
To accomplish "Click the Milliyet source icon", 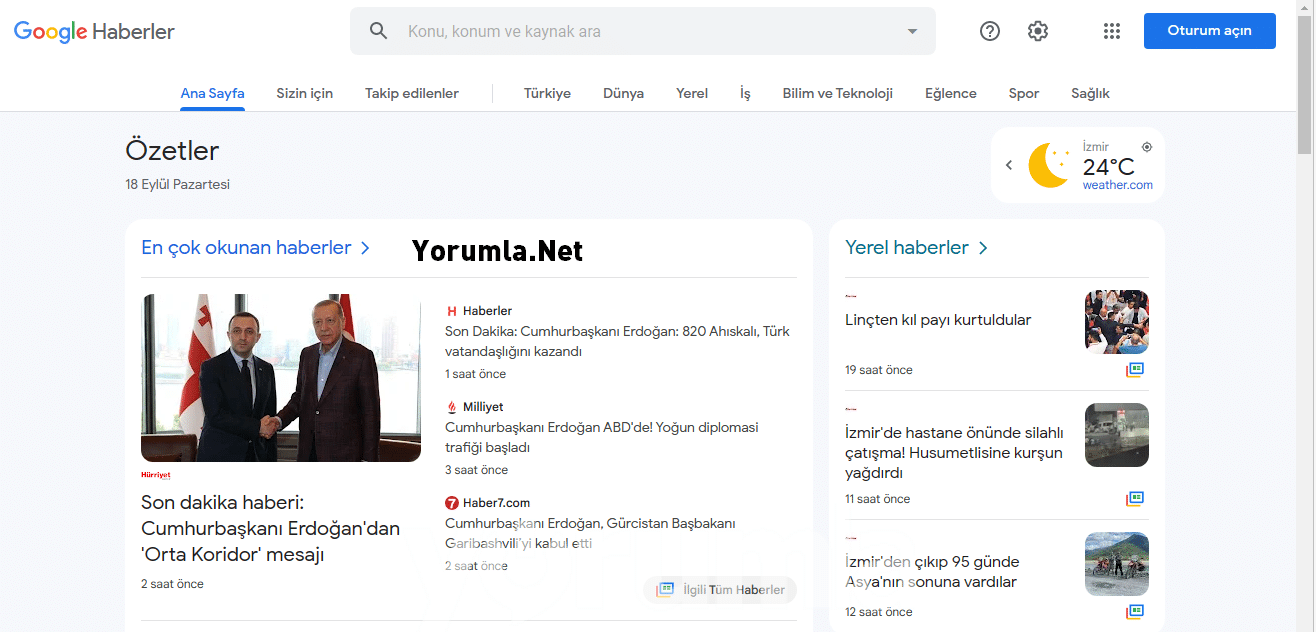I will [x=452, y=407].
